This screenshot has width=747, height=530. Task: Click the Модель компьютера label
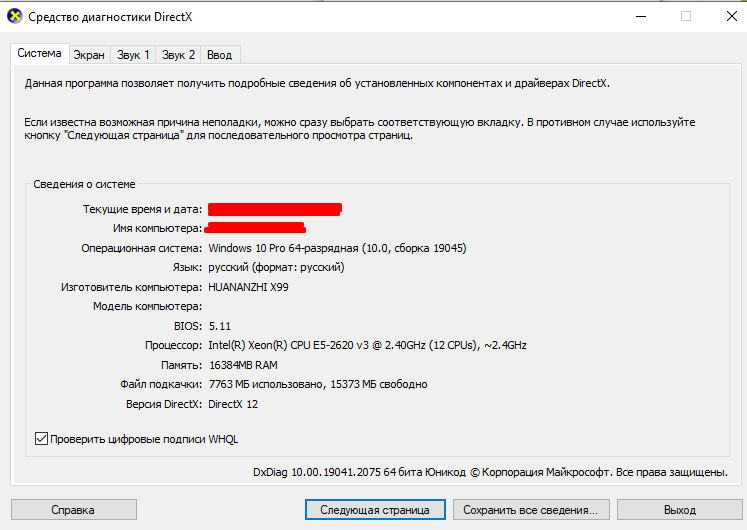(148, 306)
